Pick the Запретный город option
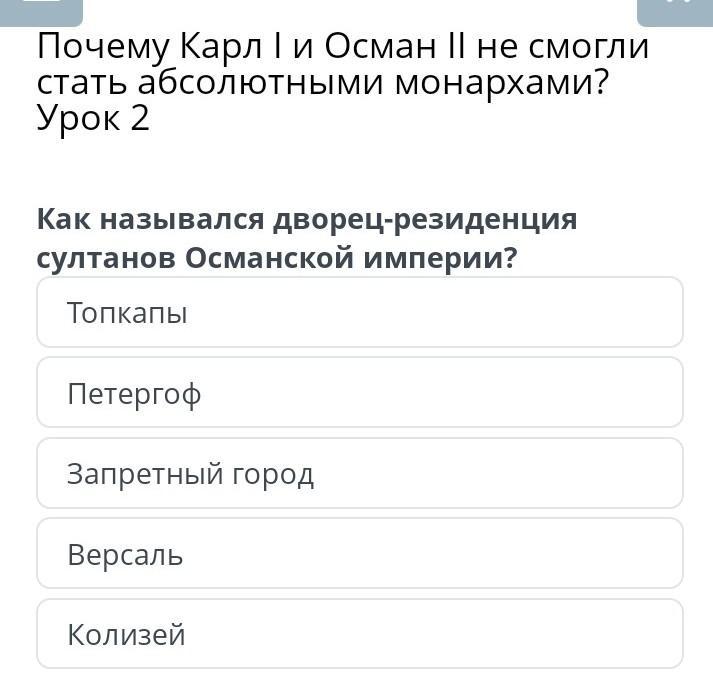Image resolution: width=713 pixels, height=693 pixels. point(359,473)
